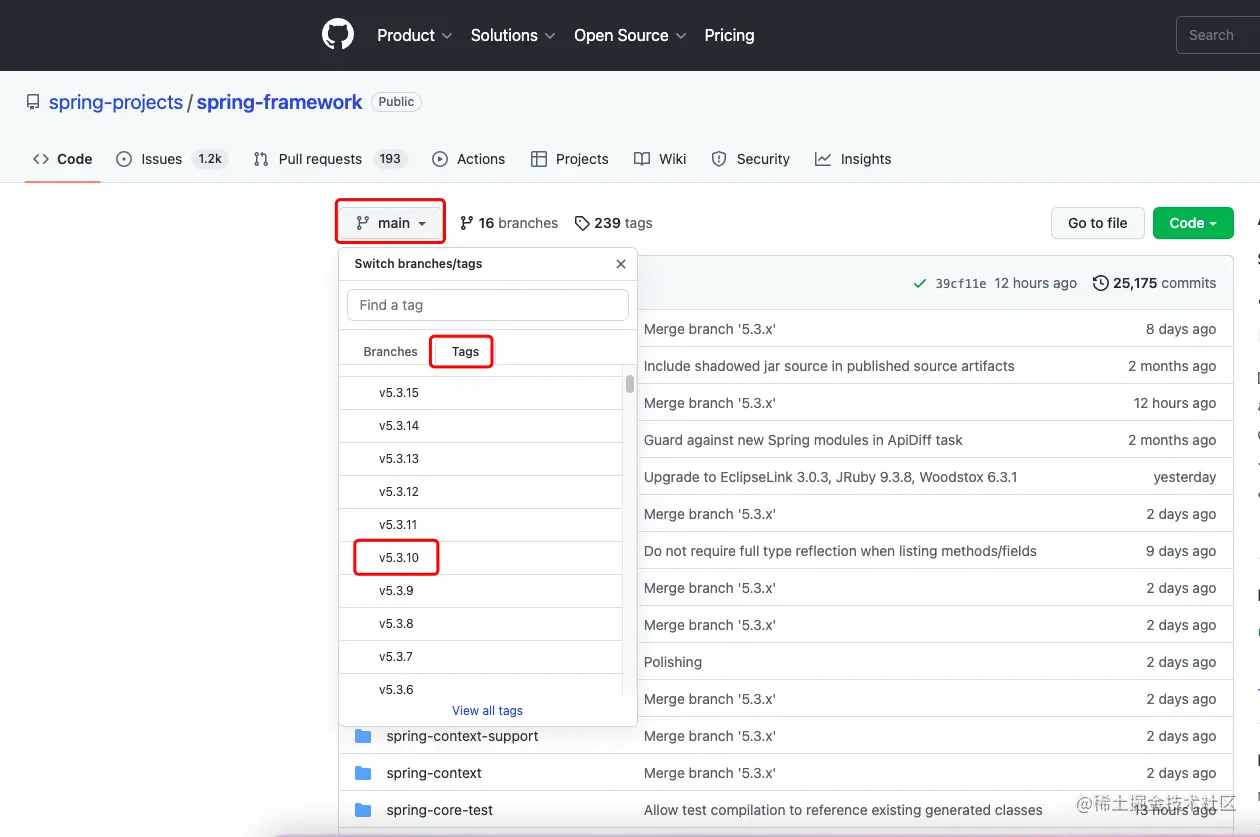Select tag v5.3.8
The height and width of the screenshot is (837, 1260).
coord(481,624)
